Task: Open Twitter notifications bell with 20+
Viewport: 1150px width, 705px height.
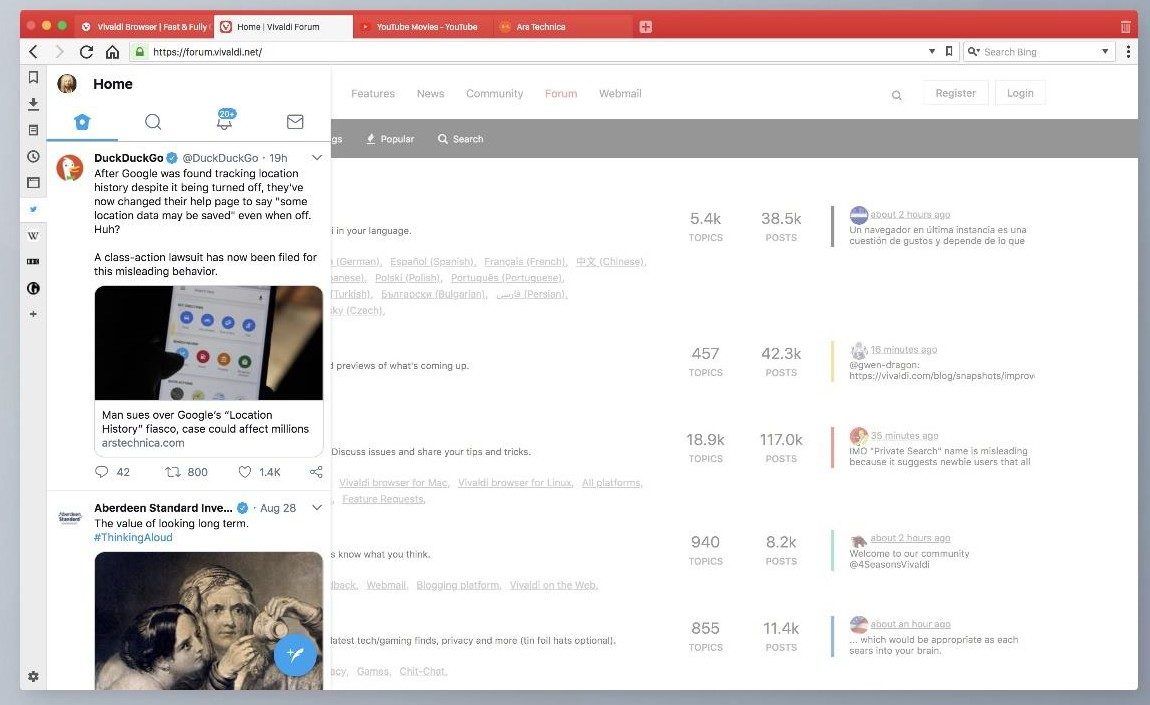Action: [225, 120]
